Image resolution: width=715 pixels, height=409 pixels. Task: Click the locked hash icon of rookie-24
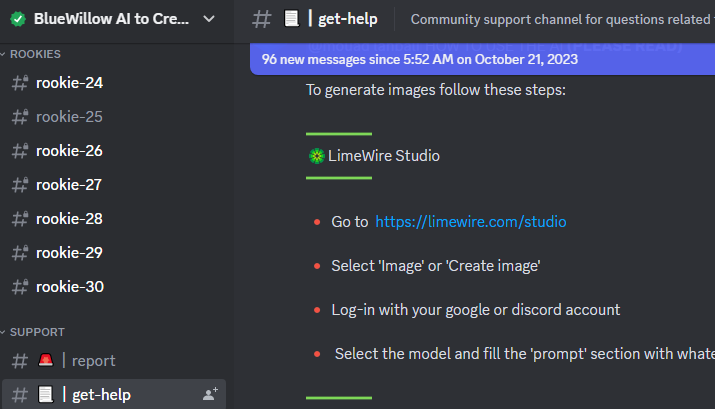pos(20,83)
